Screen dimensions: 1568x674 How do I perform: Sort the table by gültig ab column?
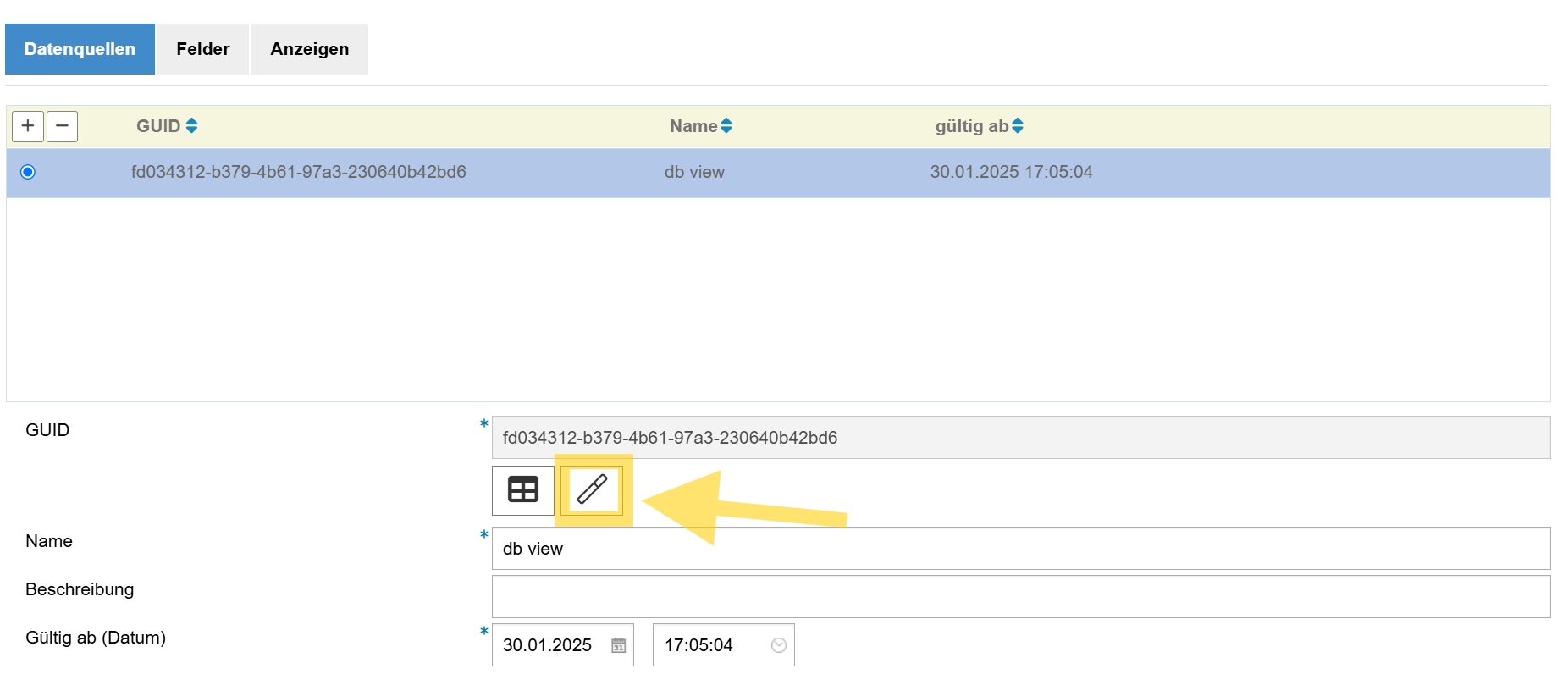click(x=1018, y=126)
